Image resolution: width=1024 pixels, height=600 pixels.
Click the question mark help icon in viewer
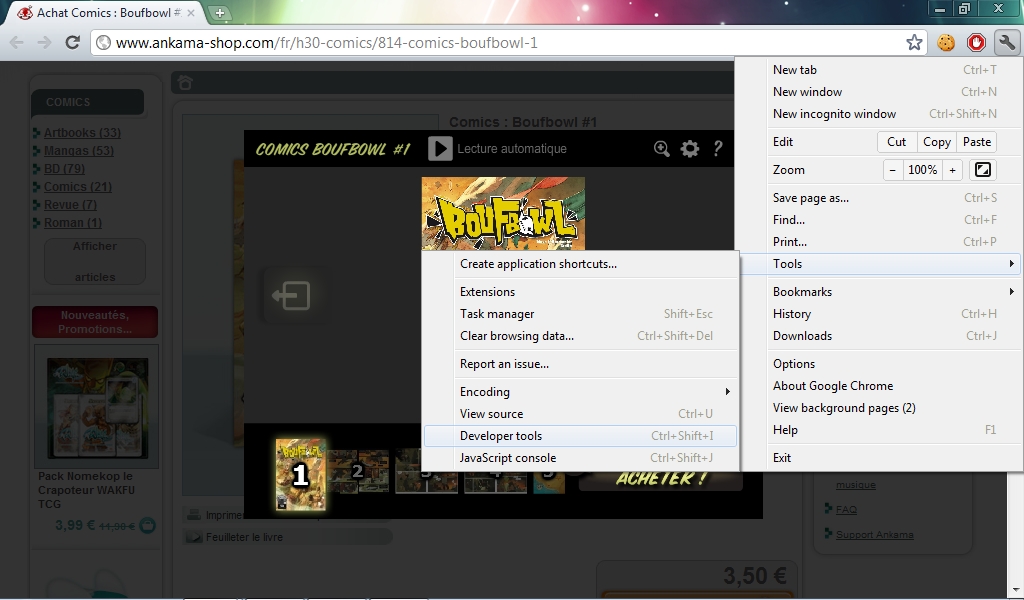pos(717,149)
